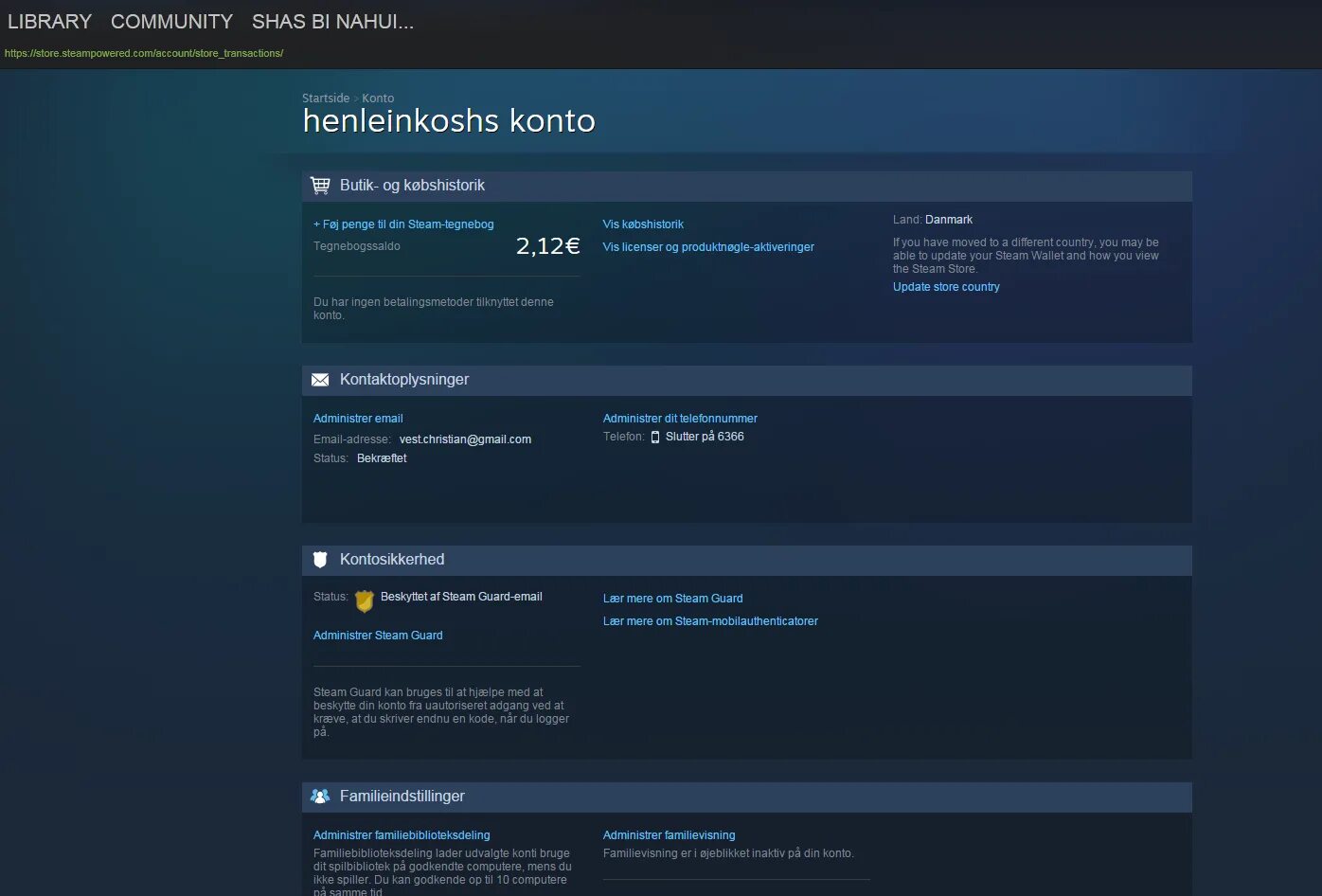
Task: Open the COMMUNITY menu
Action: [171, 21]
